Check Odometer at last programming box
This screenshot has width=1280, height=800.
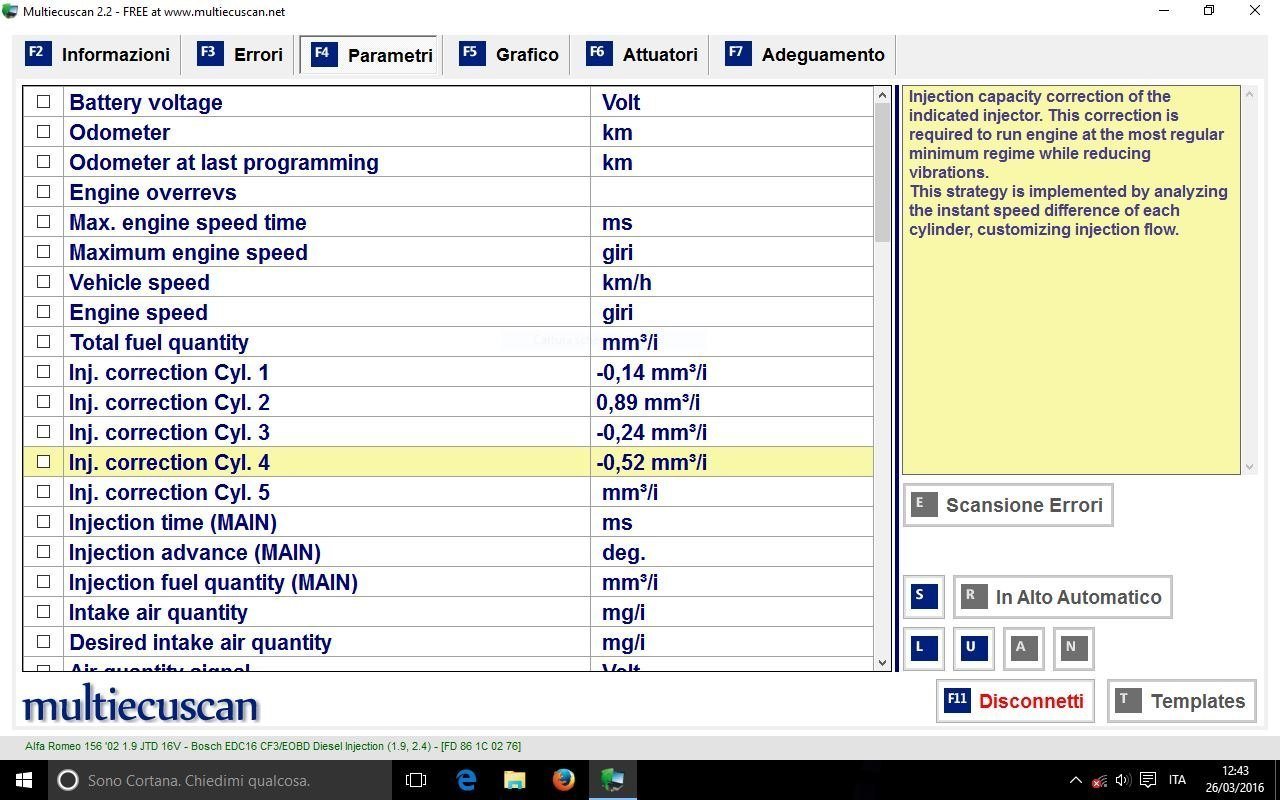[43, 161]
